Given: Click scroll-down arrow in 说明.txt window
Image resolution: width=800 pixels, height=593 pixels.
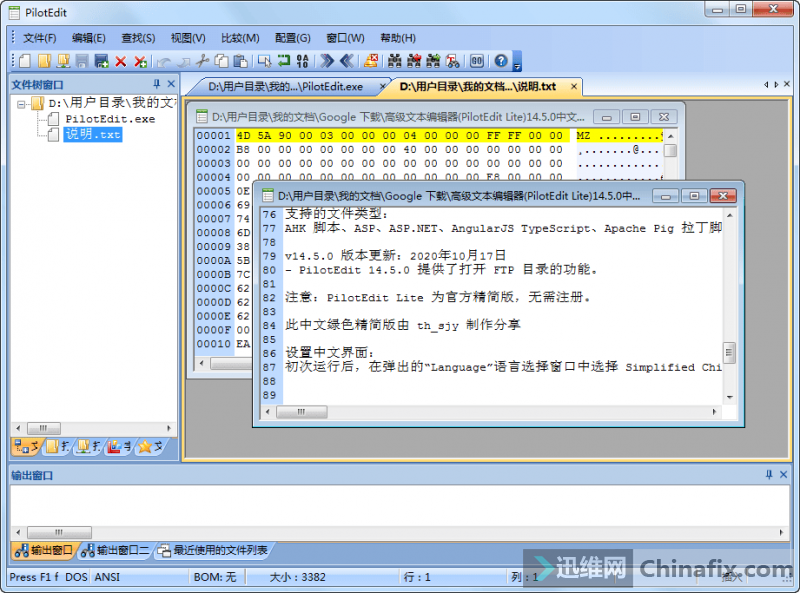Looking at the screenshot, I should (x=730, y=397).
